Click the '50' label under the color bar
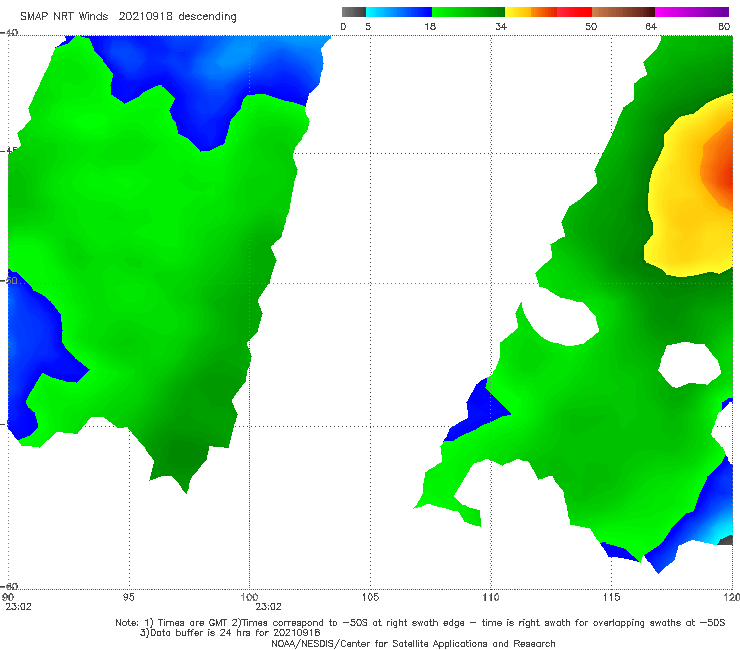The image size is (740, 650). coord(591,26)
